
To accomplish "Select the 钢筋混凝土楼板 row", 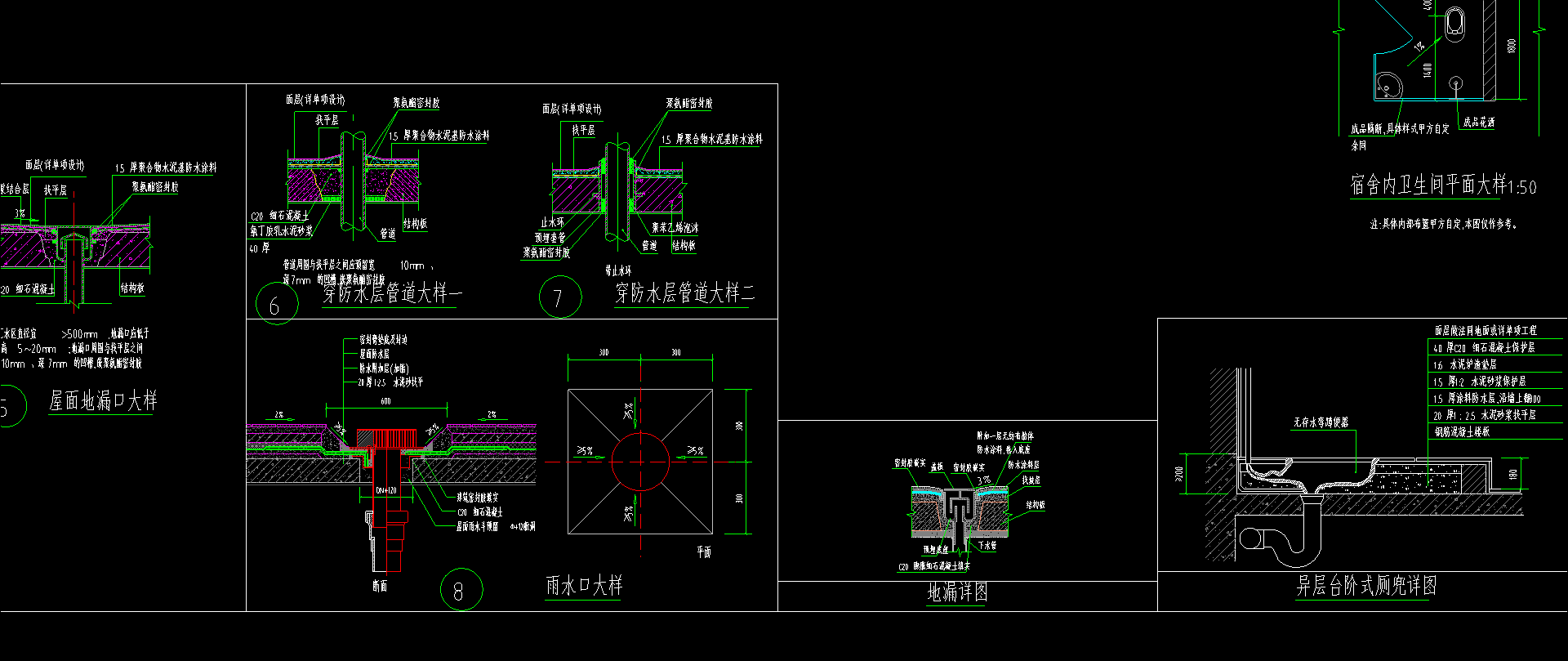I will (x=1462, y=431).
